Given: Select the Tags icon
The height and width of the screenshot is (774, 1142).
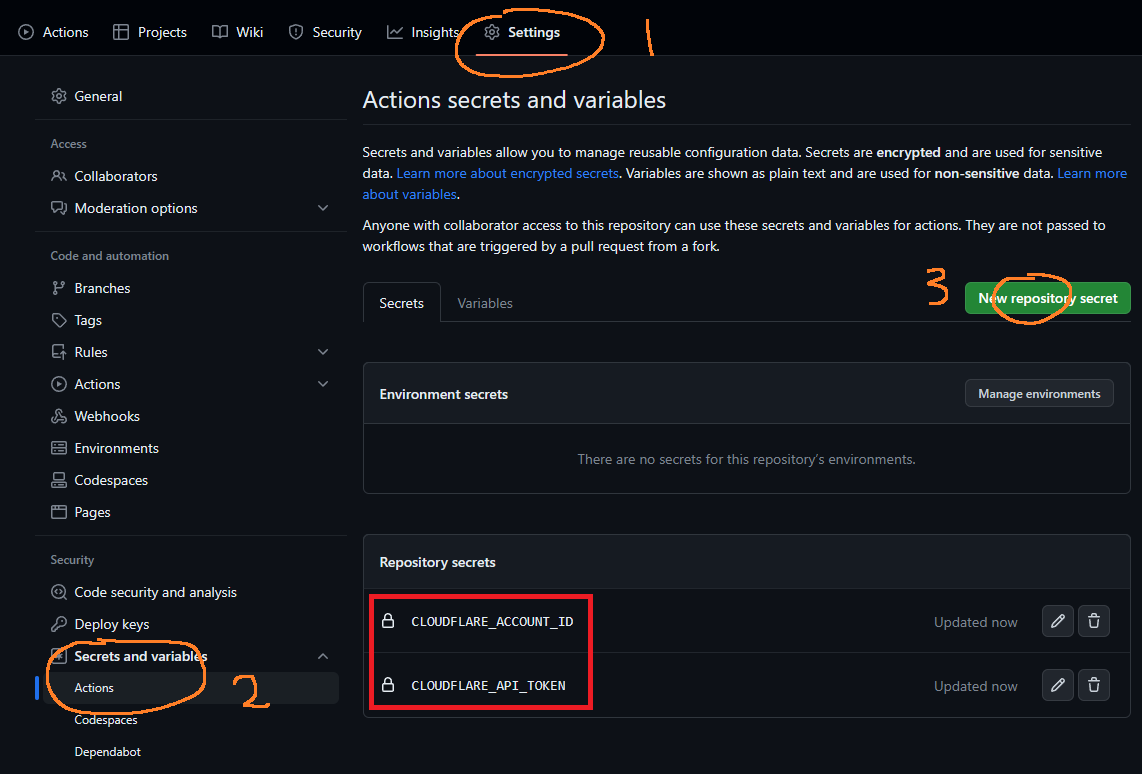Looking at the screenshot, I should coord(59,320).
